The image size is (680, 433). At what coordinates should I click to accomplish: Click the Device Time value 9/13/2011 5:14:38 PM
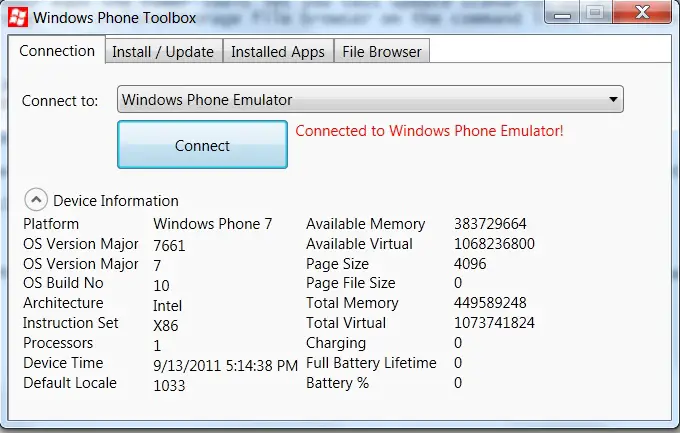point(226,366)
